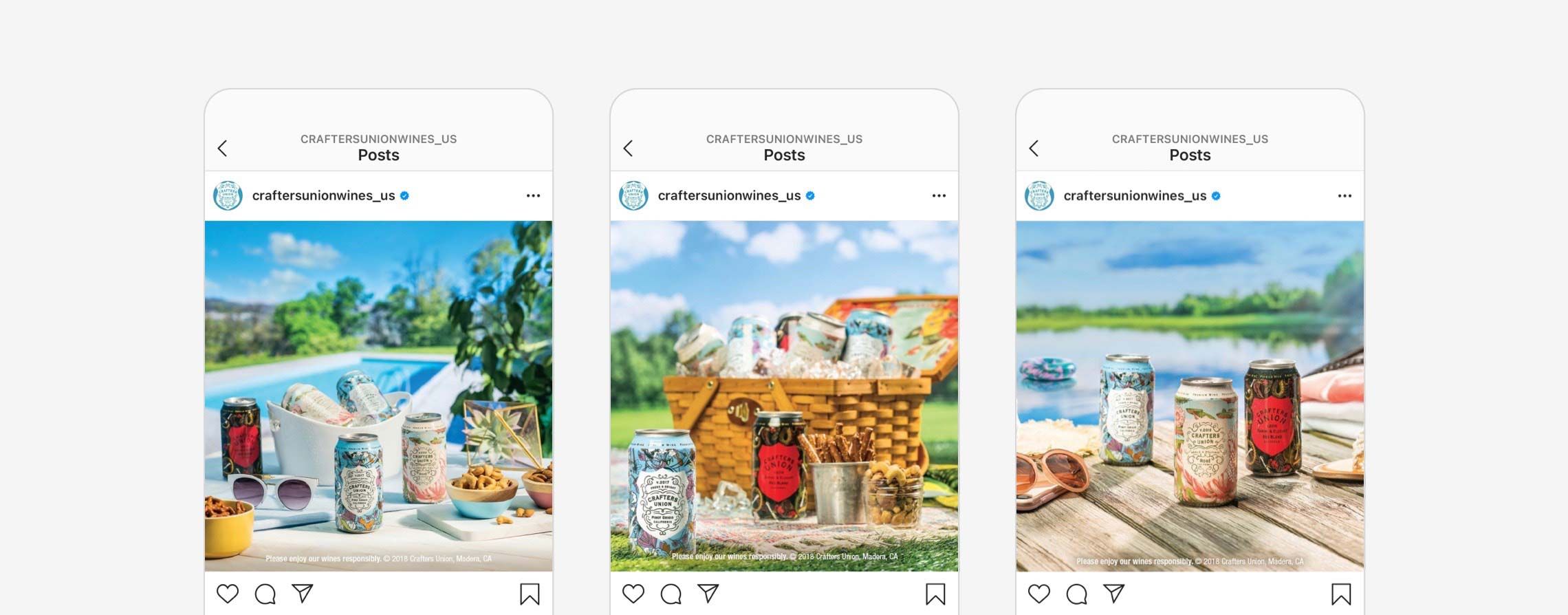The width and height of the screenshot is (1568, 615).
Task: Go back from the first phone's Posts screen
Action: [x=222, y=148]
